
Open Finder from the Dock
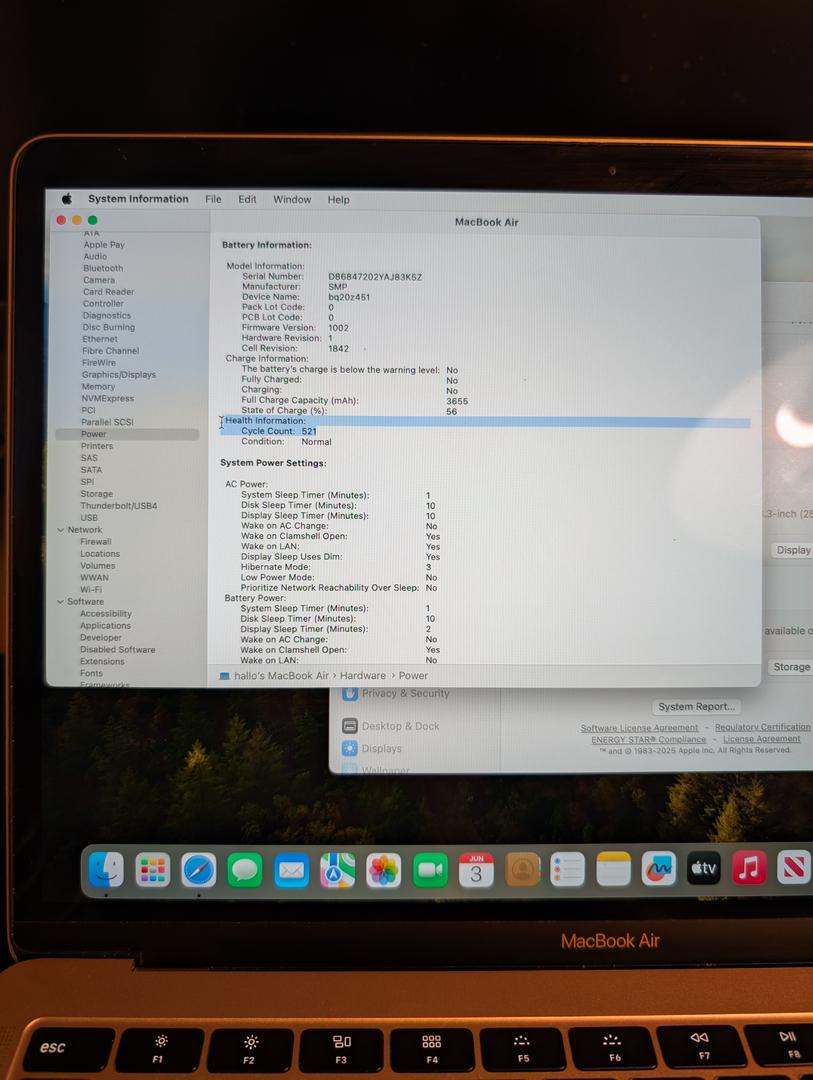click(106, 869)
